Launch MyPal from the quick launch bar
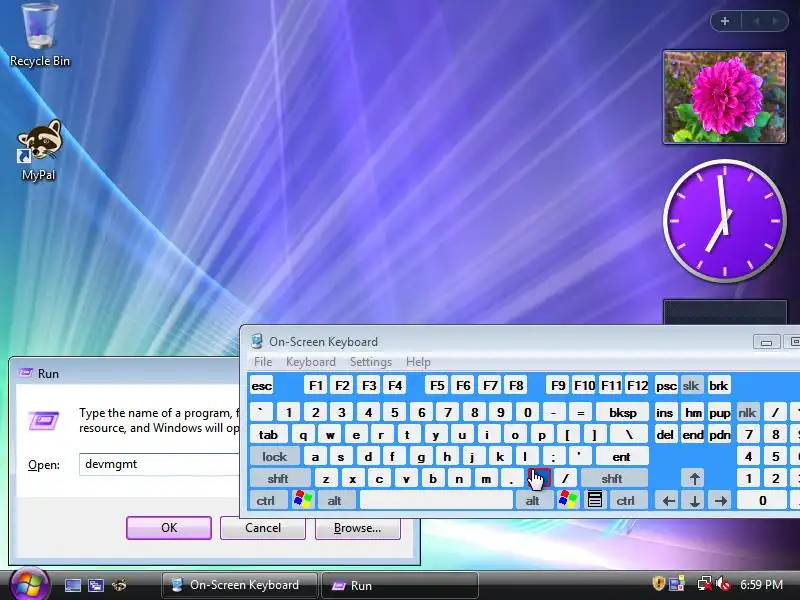The width and height of the screenshot is (800, 600). click(x=119, y=585)
